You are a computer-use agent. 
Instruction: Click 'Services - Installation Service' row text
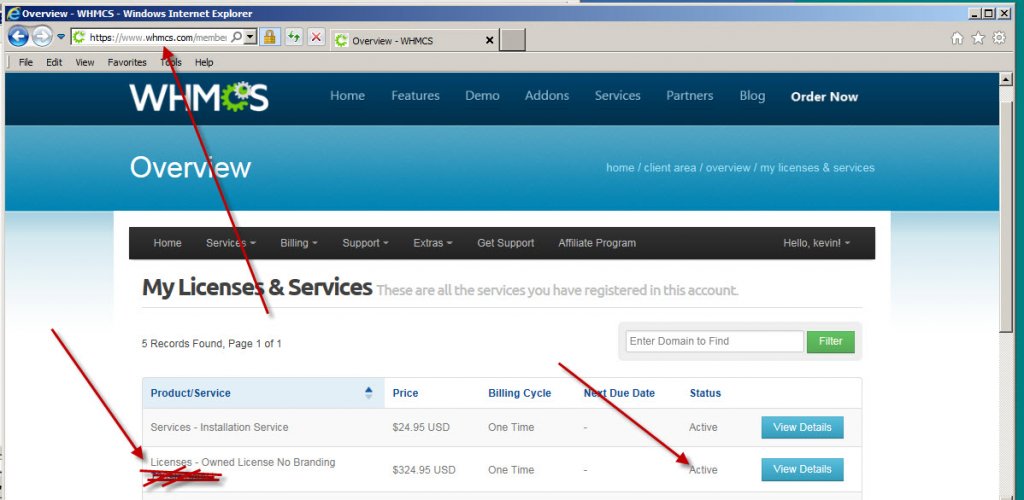[219, 428]
